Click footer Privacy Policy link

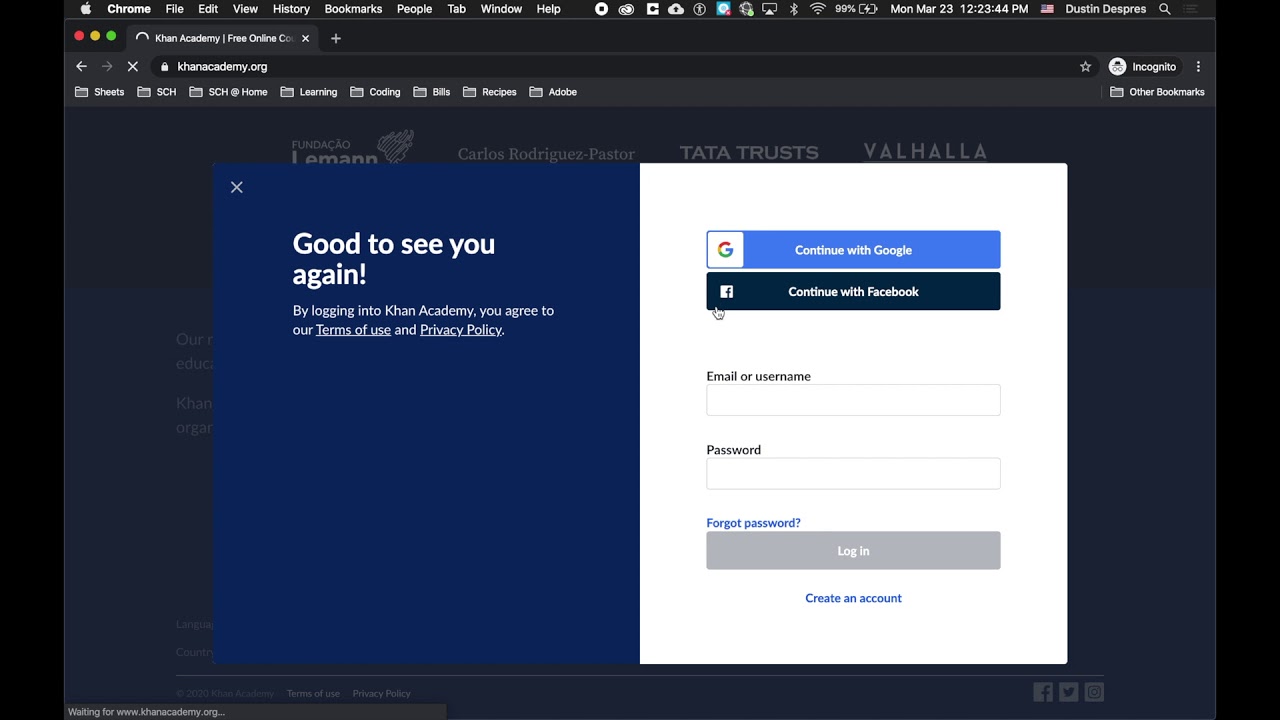click(381, 694)
